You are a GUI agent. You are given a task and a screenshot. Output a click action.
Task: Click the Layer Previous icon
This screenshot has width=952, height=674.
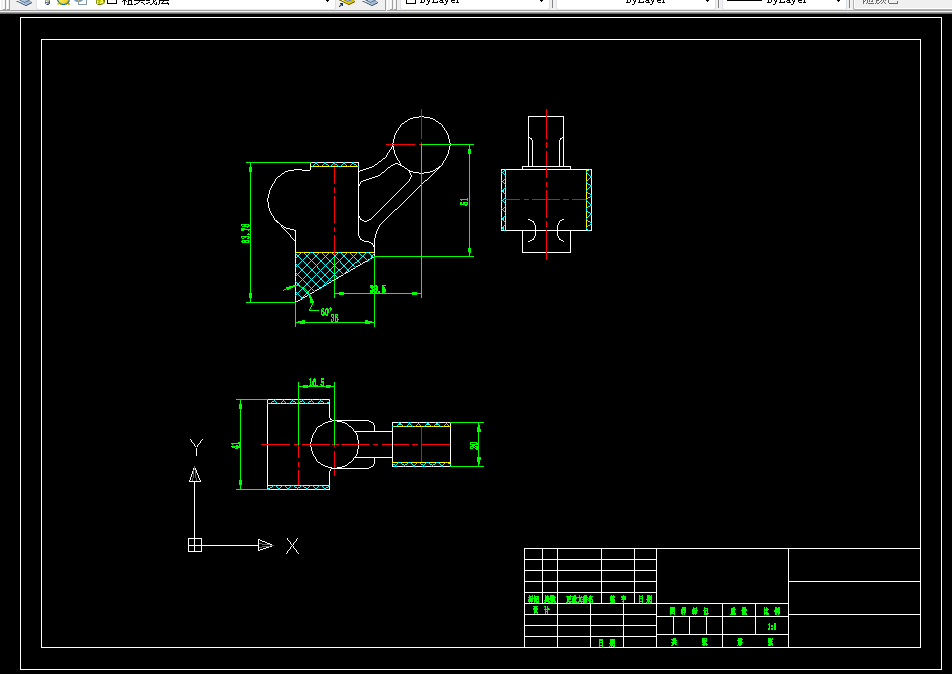(370, 2)
